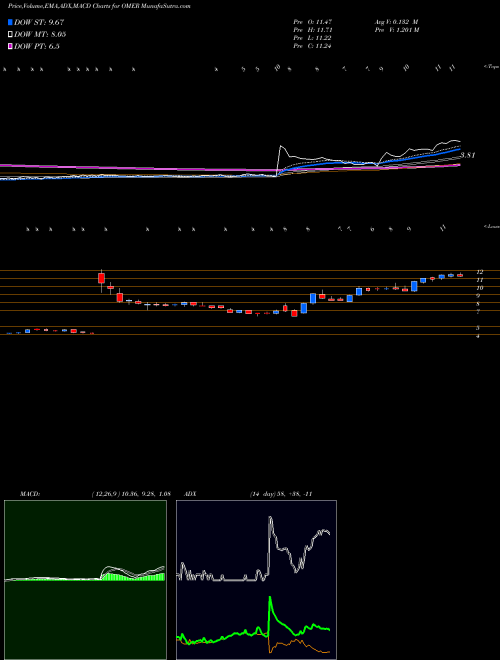Click the '<Lows' label at right edge
500x660 pixels.
[x=491, y=226]
